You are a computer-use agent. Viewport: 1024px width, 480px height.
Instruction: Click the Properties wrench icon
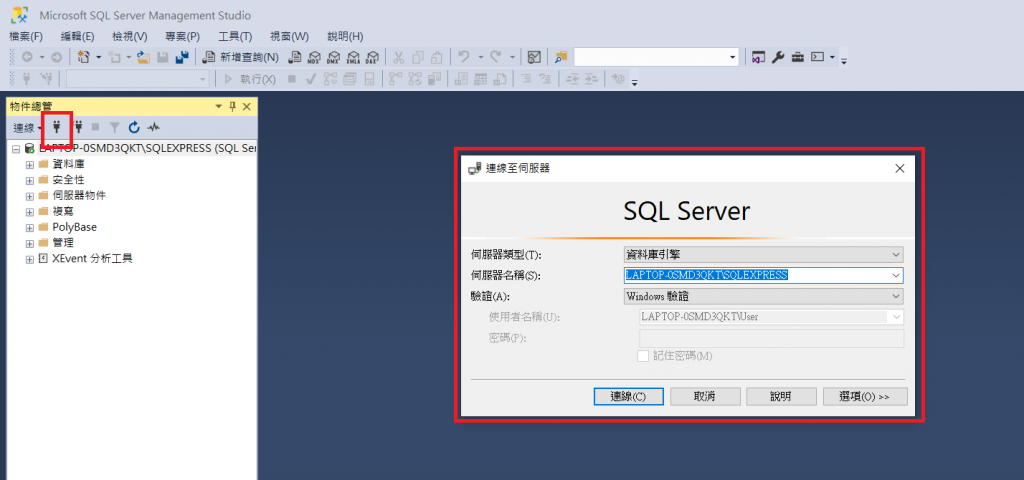pos(777,57)
